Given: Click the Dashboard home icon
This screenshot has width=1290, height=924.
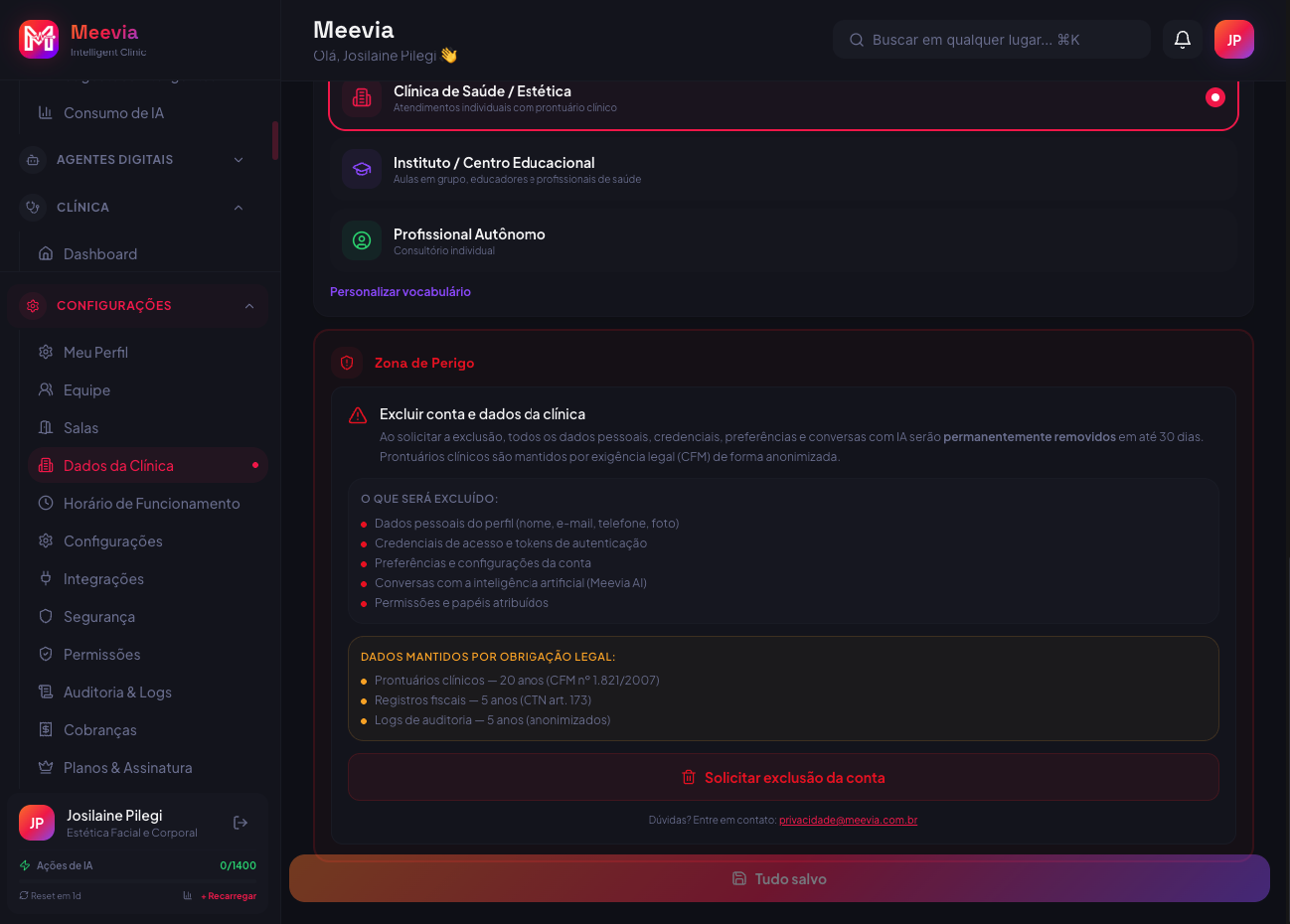Looking at the screenshot, I should pos(45,253).
